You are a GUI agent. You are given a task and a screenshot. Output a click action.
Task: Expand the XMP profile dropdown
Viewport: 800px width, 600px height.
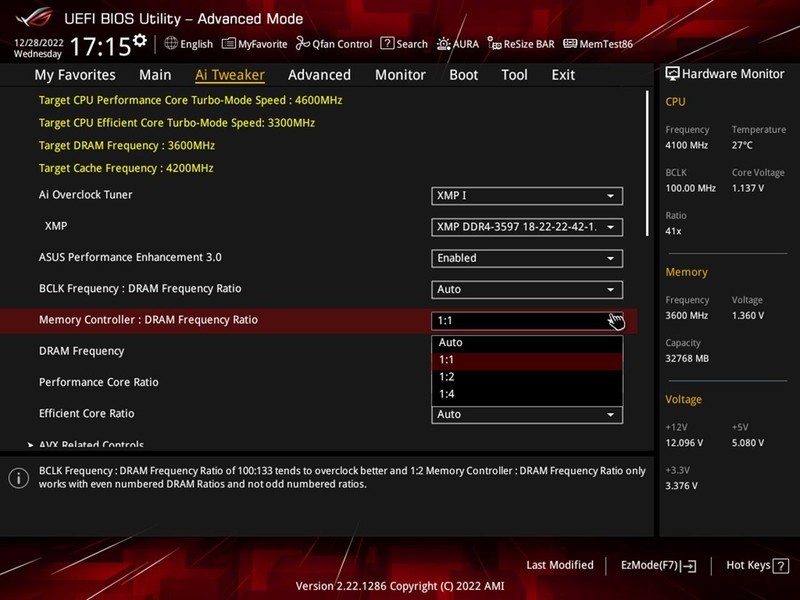tap(528, 227)
